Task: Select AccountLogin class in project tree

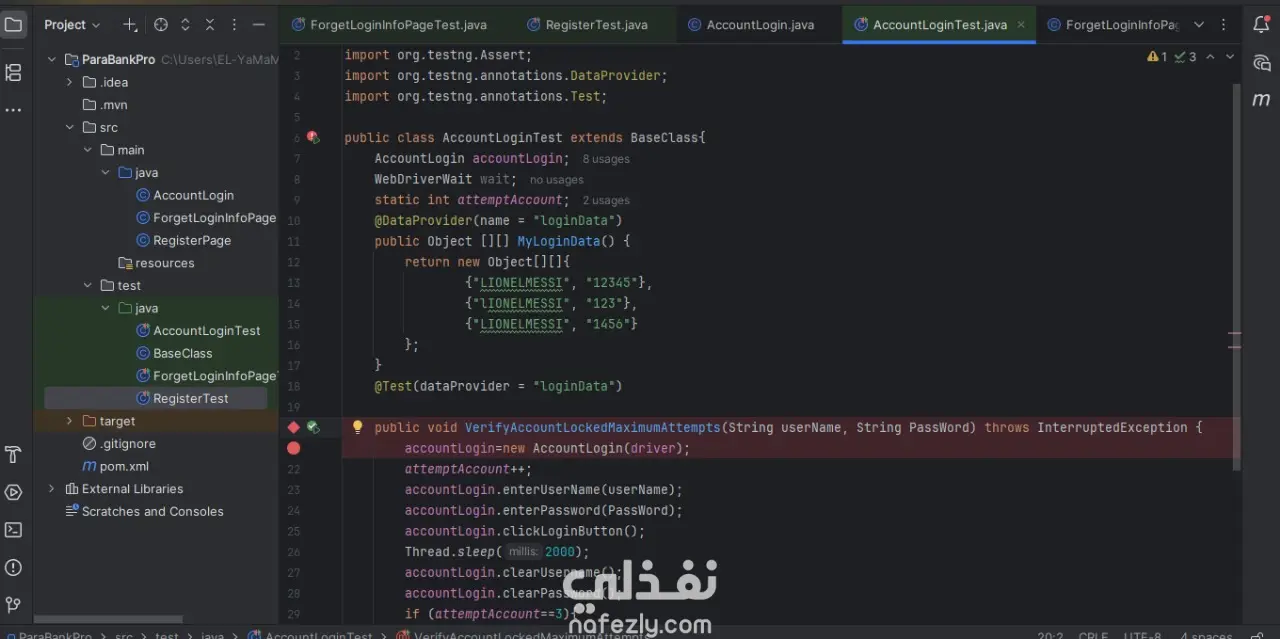Action: (184, 195)
